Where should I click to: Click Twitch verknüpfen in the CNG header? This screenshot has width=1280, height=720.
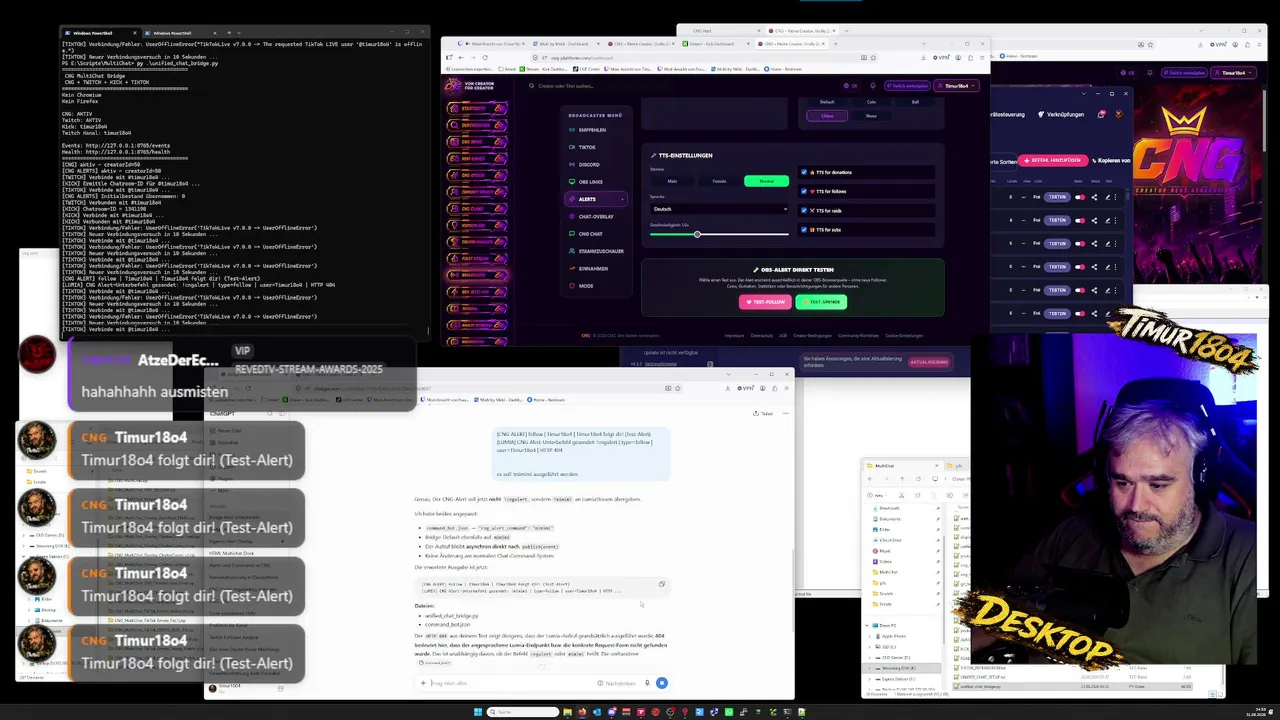pos(909,86)
